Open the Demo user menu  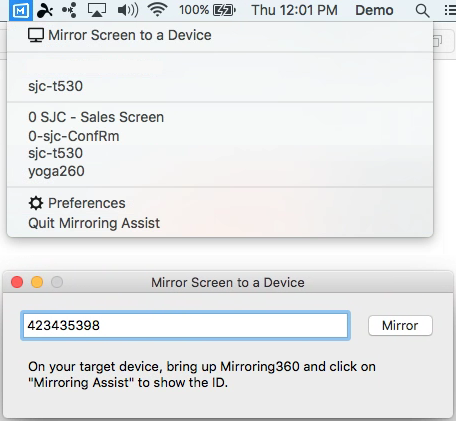click(374, 10)
